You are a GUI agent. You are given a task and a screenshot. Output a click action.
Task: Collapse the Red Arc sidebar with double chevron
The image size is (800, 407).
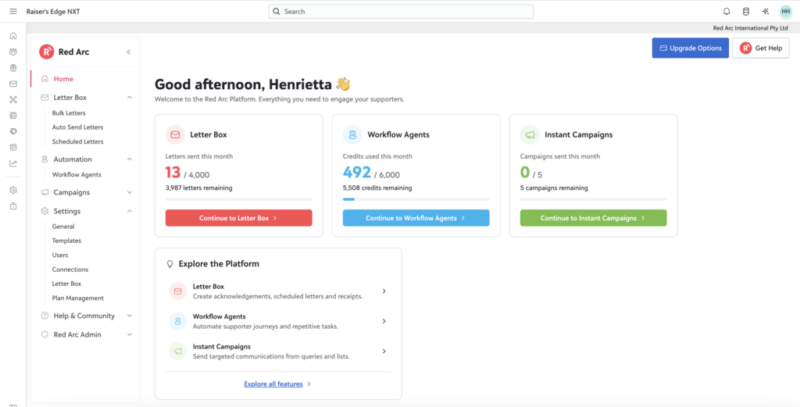tap(129, 52)
